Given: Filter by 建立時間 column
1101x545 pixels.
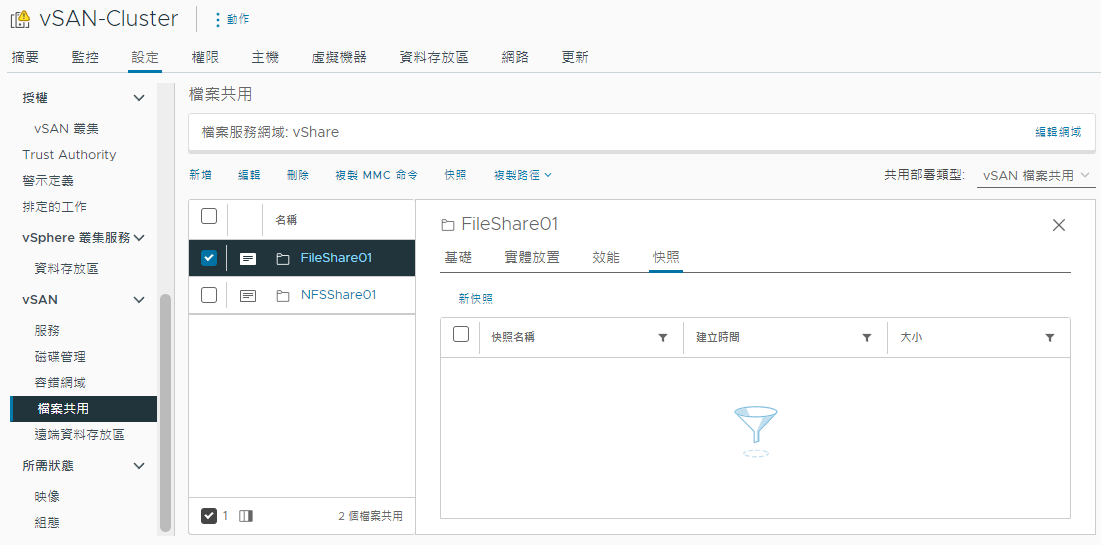Looking at the screenshot, I should click(x=866, y=338).
